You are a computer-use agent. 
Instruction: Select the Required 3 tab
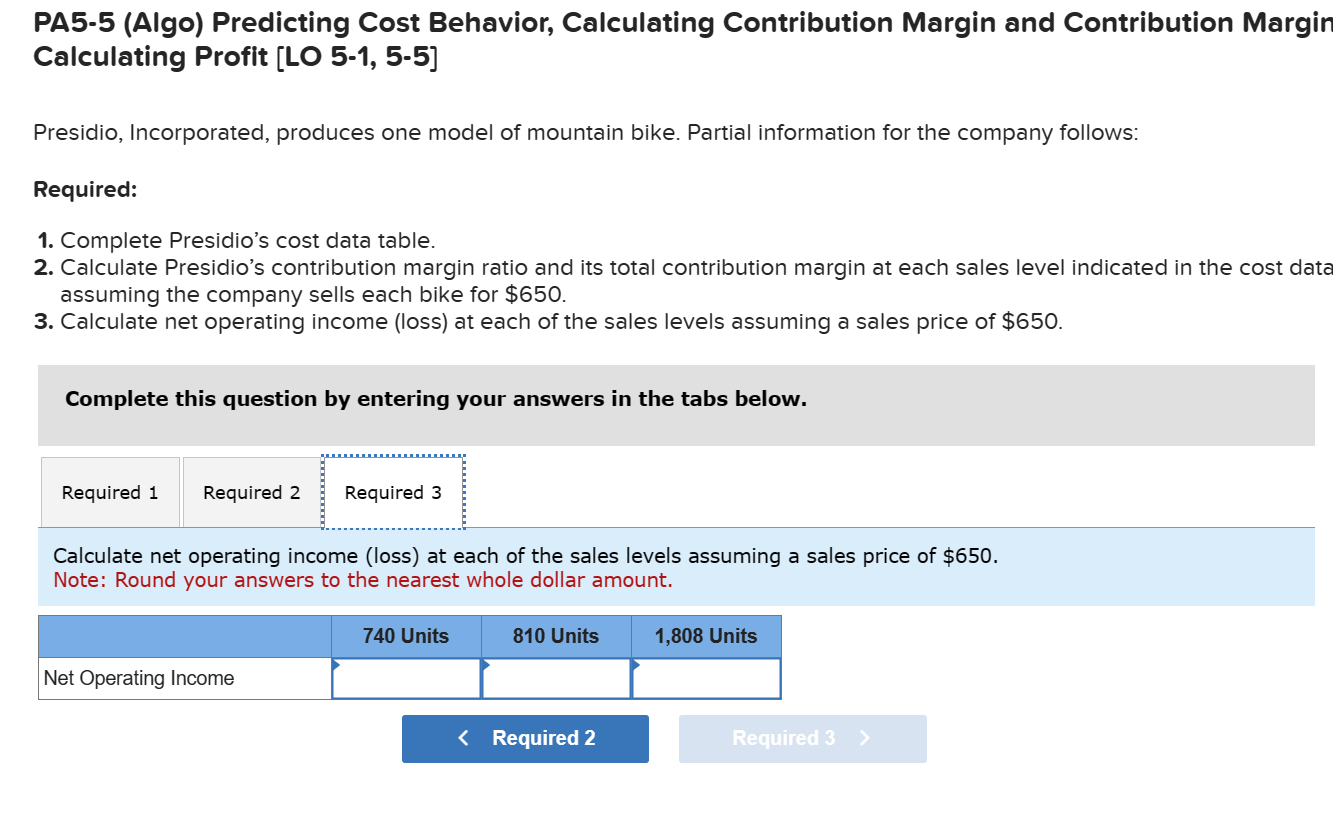393,491
